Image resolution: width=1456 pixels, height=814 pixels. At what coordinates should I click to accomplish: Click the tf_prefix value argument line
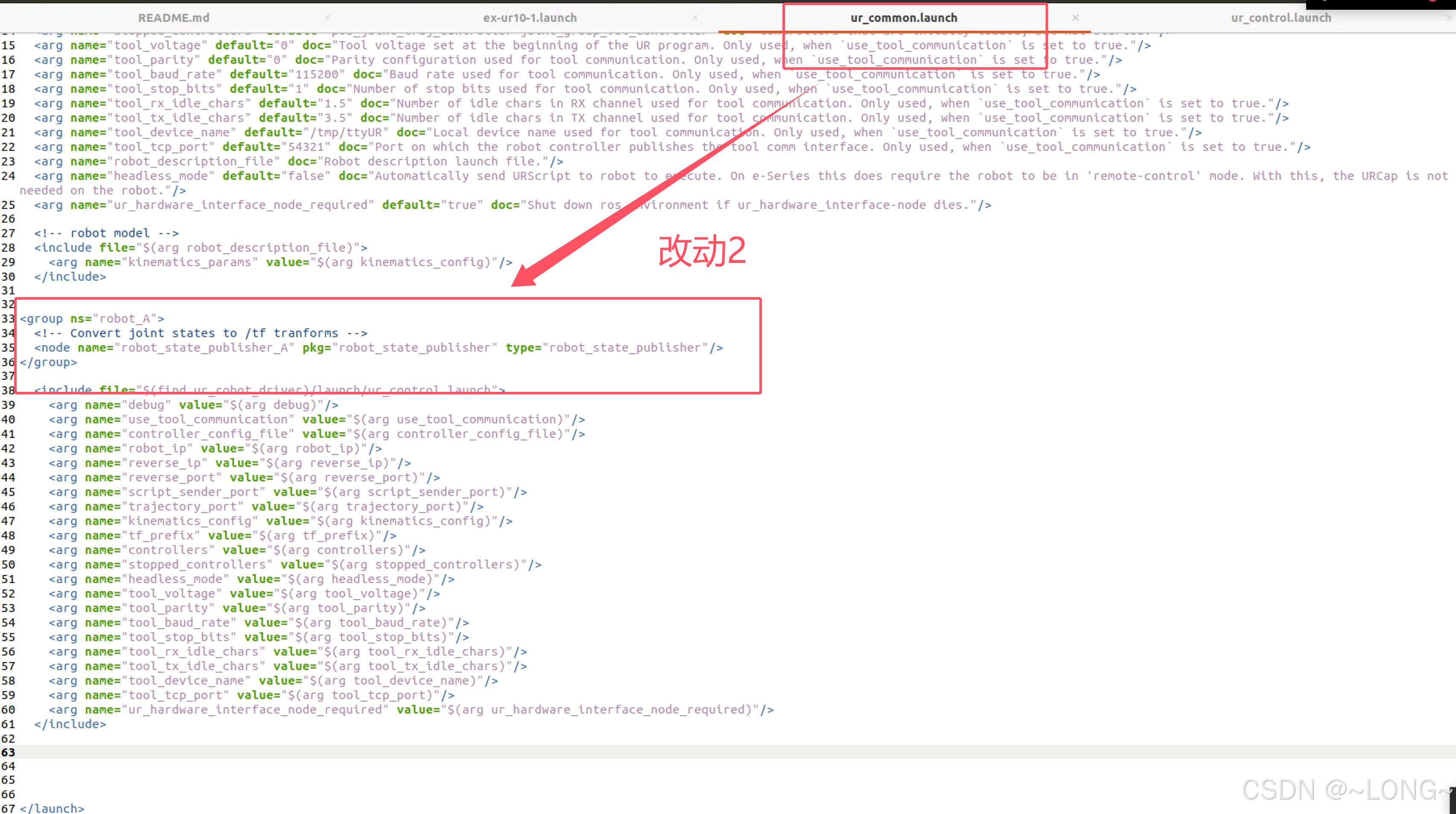pyautogui.click(x=222, y=535)
